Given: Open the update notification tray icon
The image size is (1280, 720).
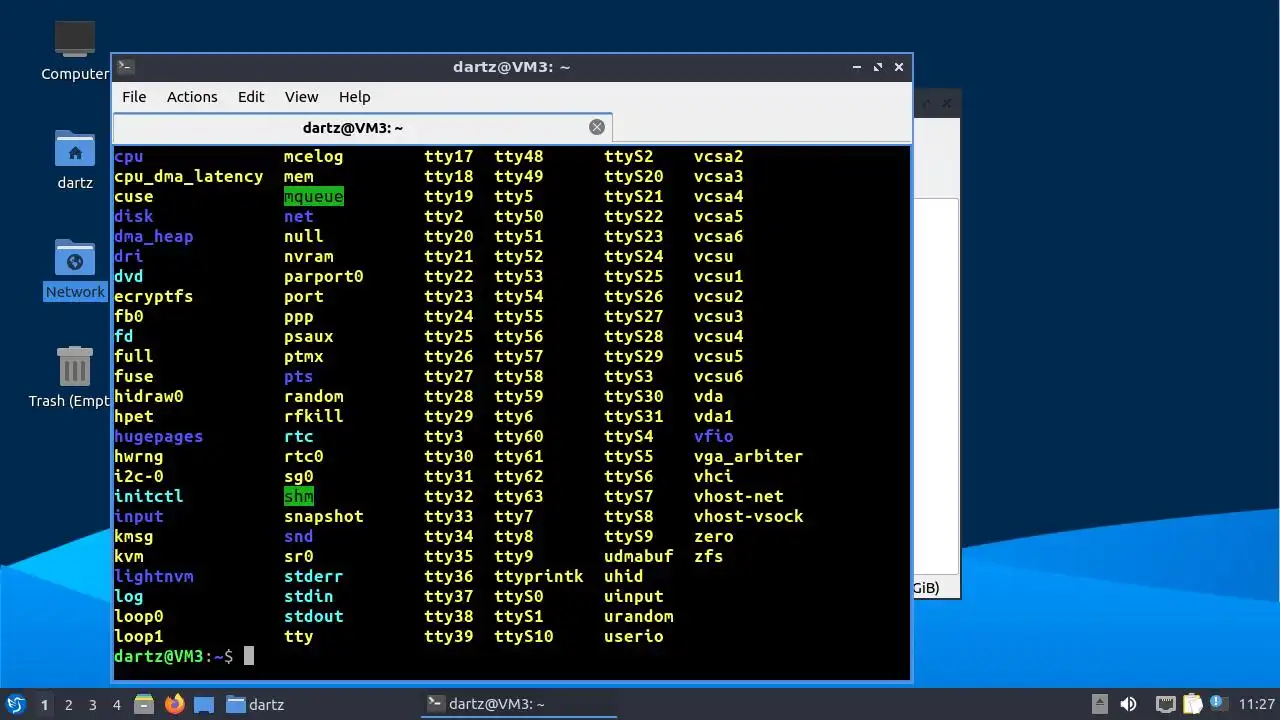Looking at the screenshot, I should [1217, 704].
